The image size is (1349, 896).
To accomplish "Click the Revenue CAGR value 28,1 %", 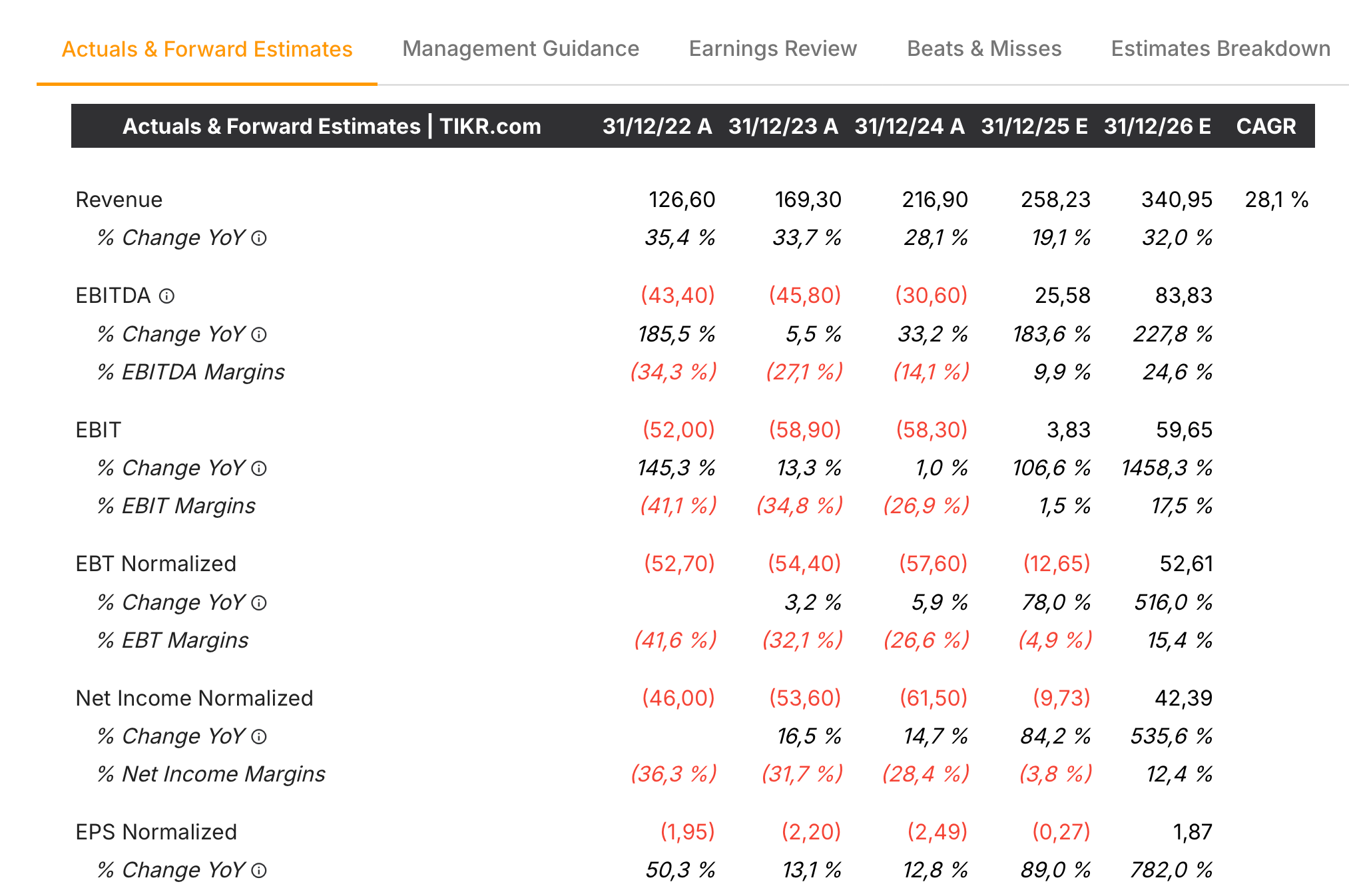I will 1276,200.
